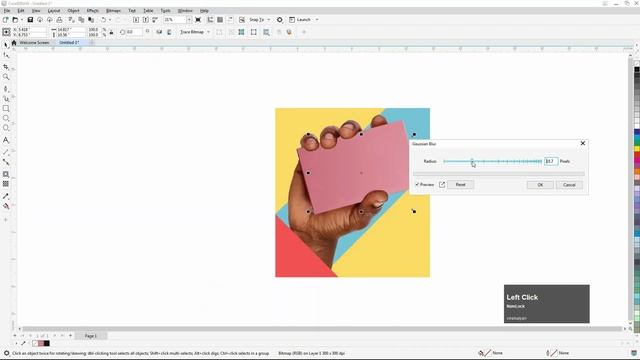Select the Ellipse tool
640x360 pixels.
pyautogui.click(x=6, y=118)
